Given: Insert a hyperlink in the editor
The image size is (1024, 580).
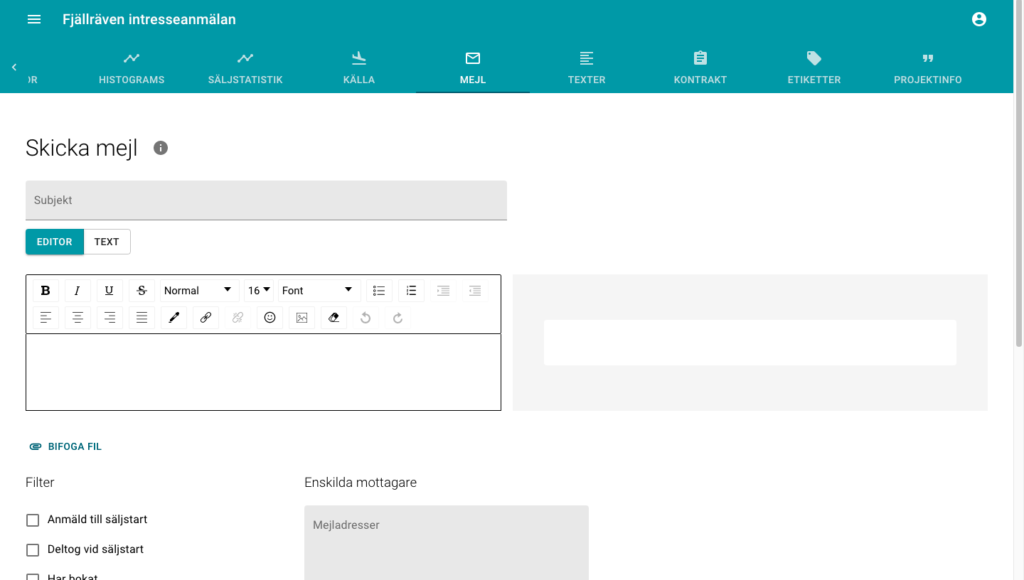Looking at the screenshot, I should [x=205, y=317].
